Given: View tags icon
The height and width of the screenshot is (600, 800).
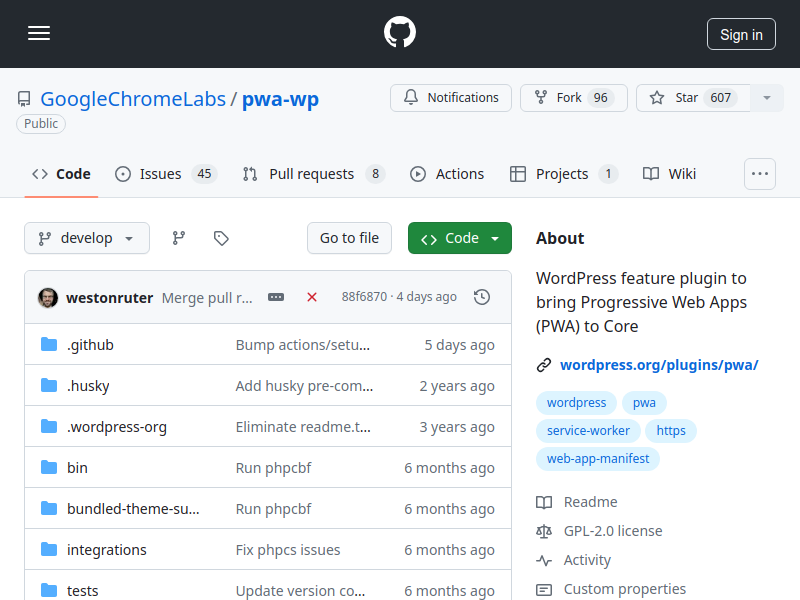Looking at the screenshot, I should coord(221,238).
